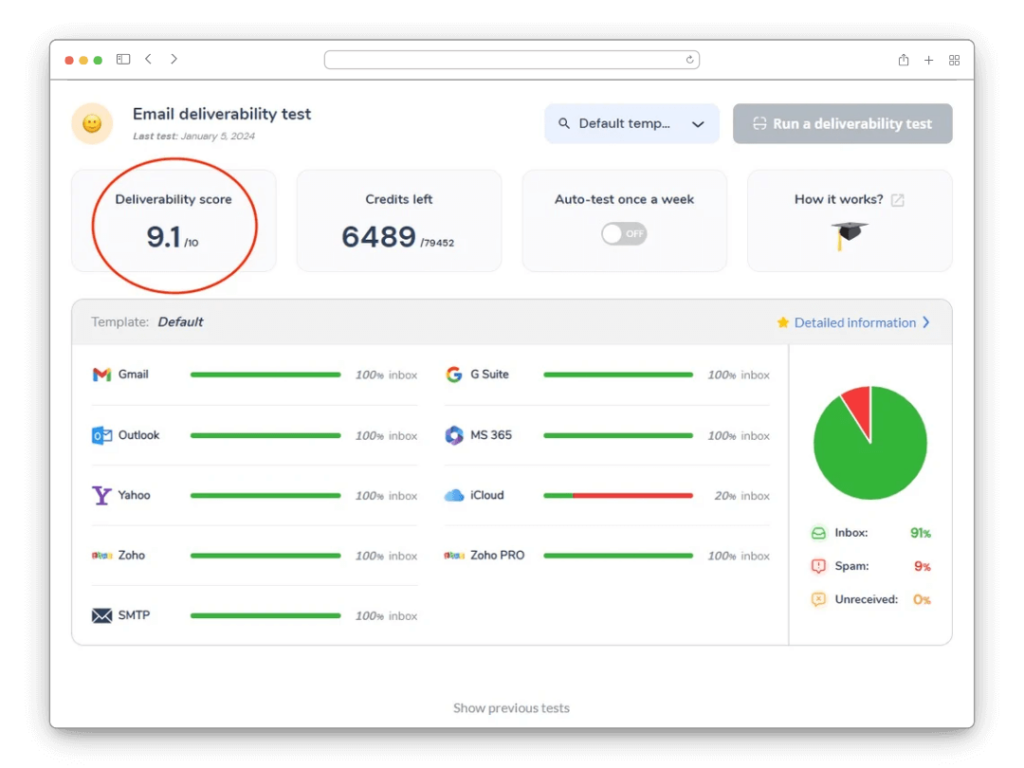Click the Last test: January 5, 2024 text
This screenshot has width=1024, height=768.
tap(193, 136)
